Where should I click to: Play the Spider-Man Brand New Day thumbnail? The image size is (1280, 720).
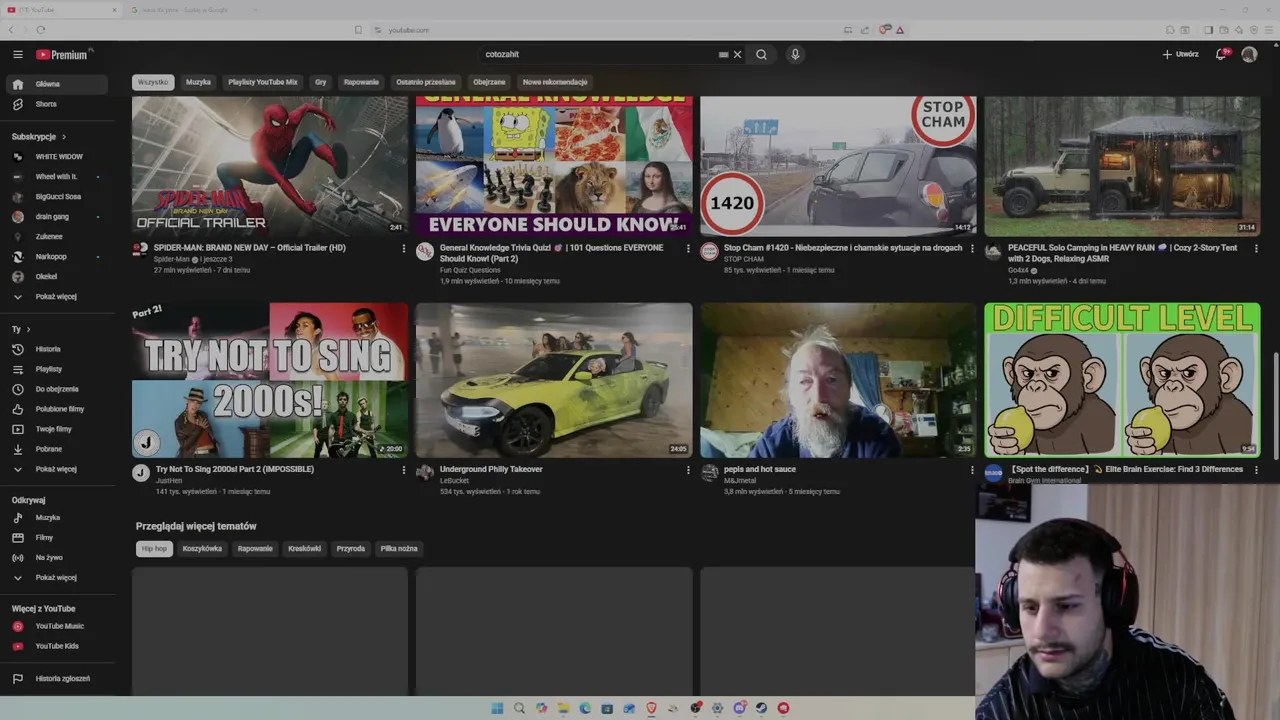[x=270, y=166]
